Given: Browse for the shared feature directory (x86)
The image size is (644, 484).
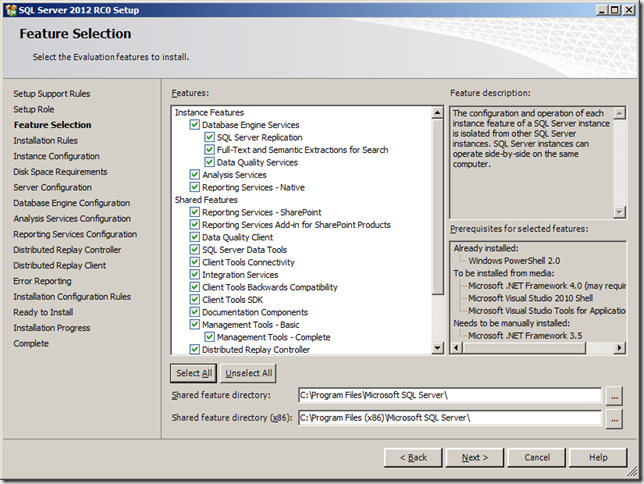Looking at the screenshot, I should point(614,419).
